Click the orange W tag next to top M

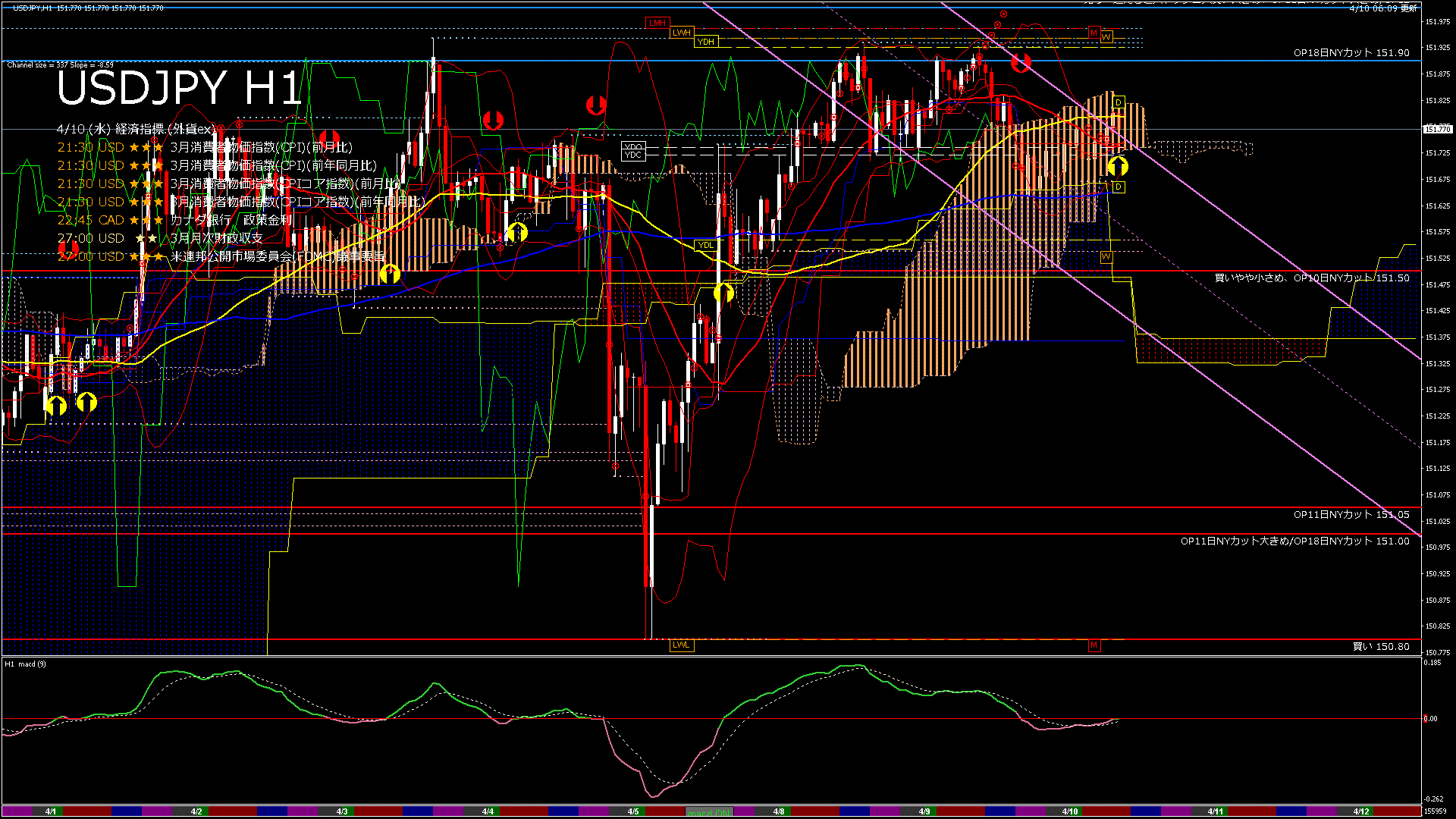tap(1106, 37)
